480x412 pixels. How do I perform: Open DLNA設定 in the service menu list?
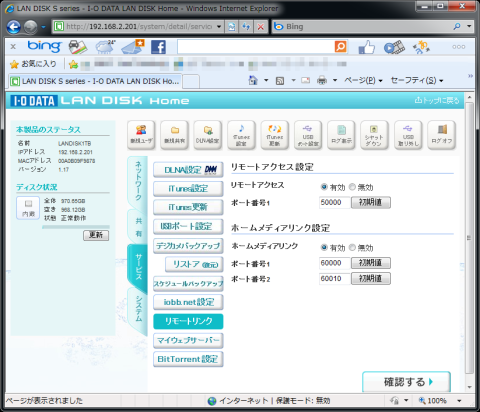(188, 170)
